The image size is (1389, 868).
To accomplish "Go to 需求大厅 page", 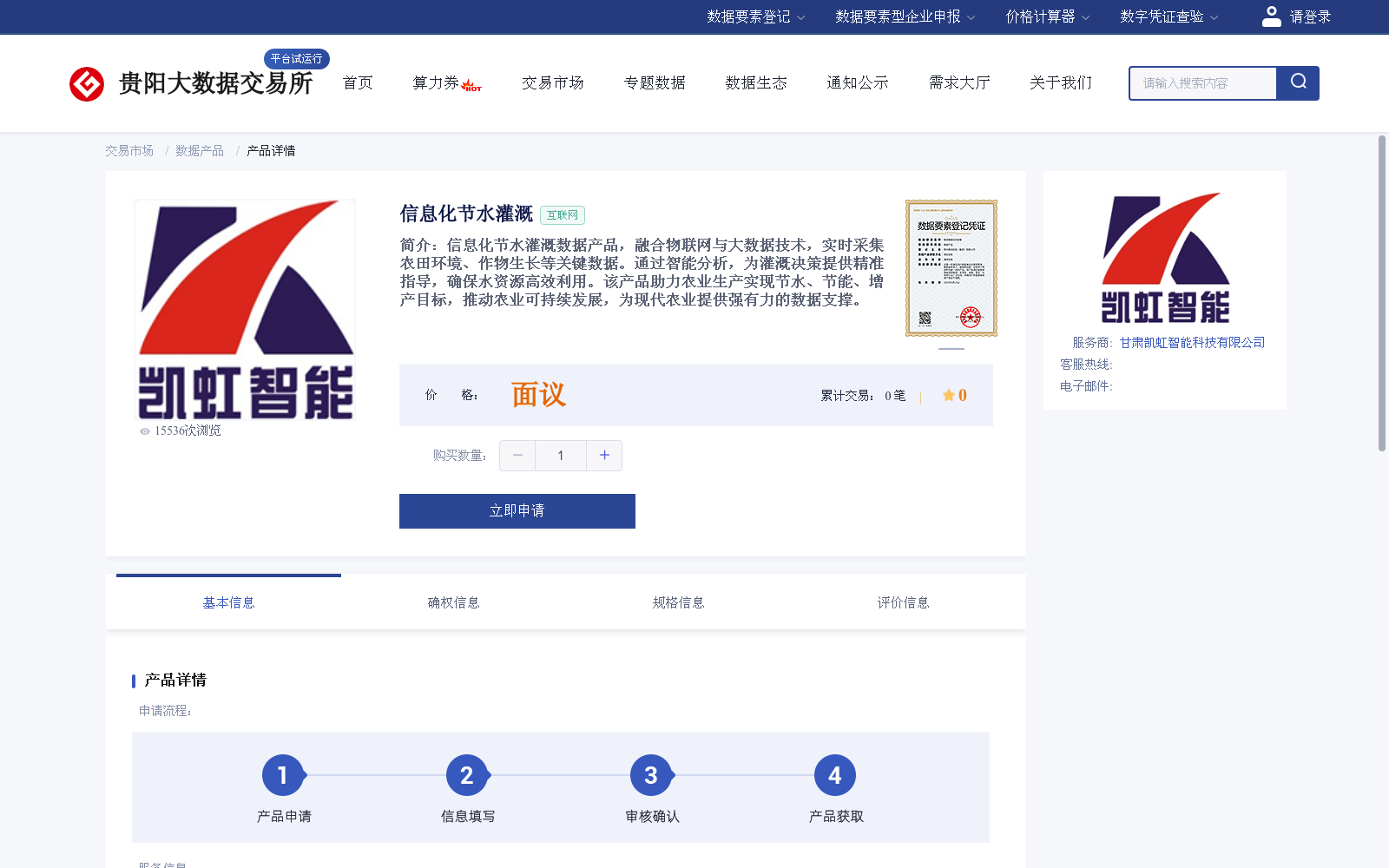I will [x=959, y=82].
